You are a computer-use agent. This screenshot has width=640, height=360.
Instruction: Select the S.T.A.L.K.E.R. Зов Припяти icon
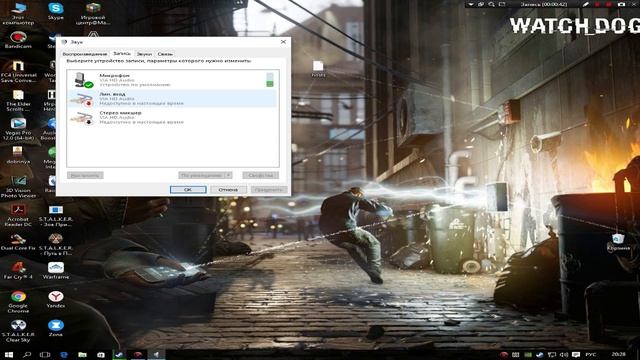coord(56,216)
